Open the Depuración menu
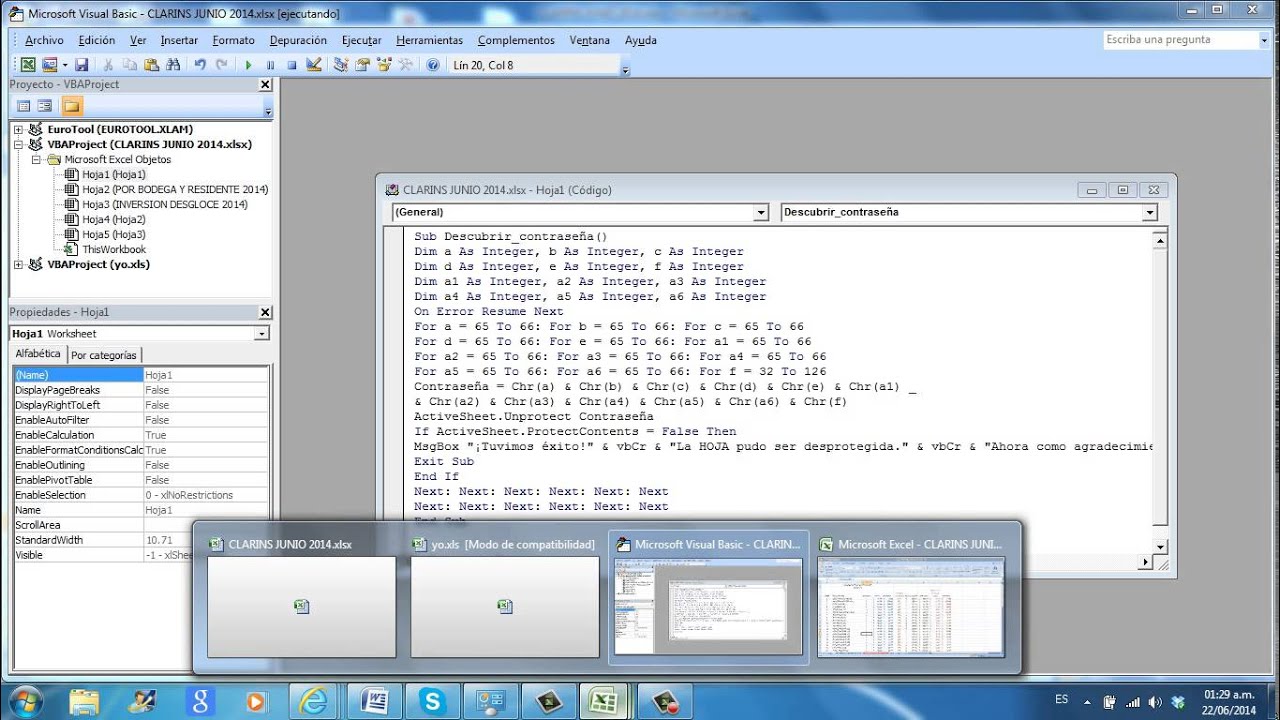The width and height of the screenshot is (1280, 720). coord(298,40)
